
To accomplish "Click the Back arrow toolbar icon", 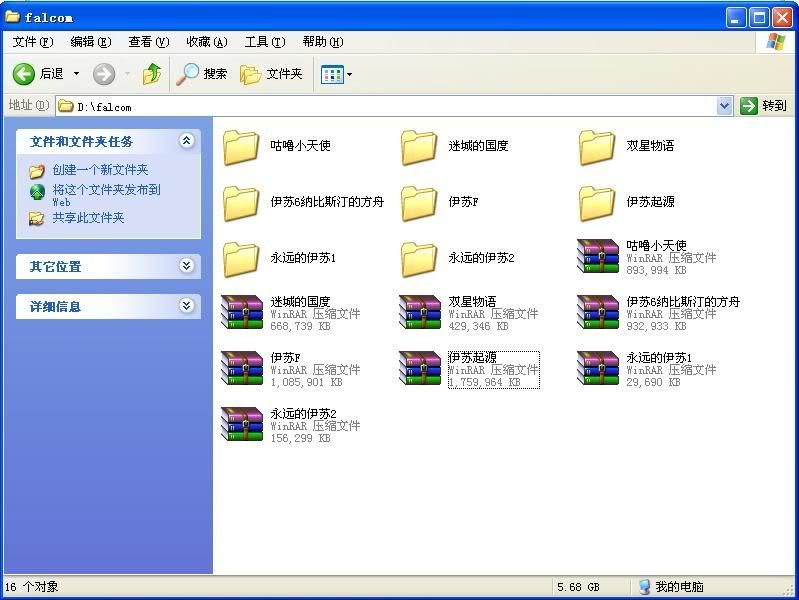I will click(x=24, y=74).
